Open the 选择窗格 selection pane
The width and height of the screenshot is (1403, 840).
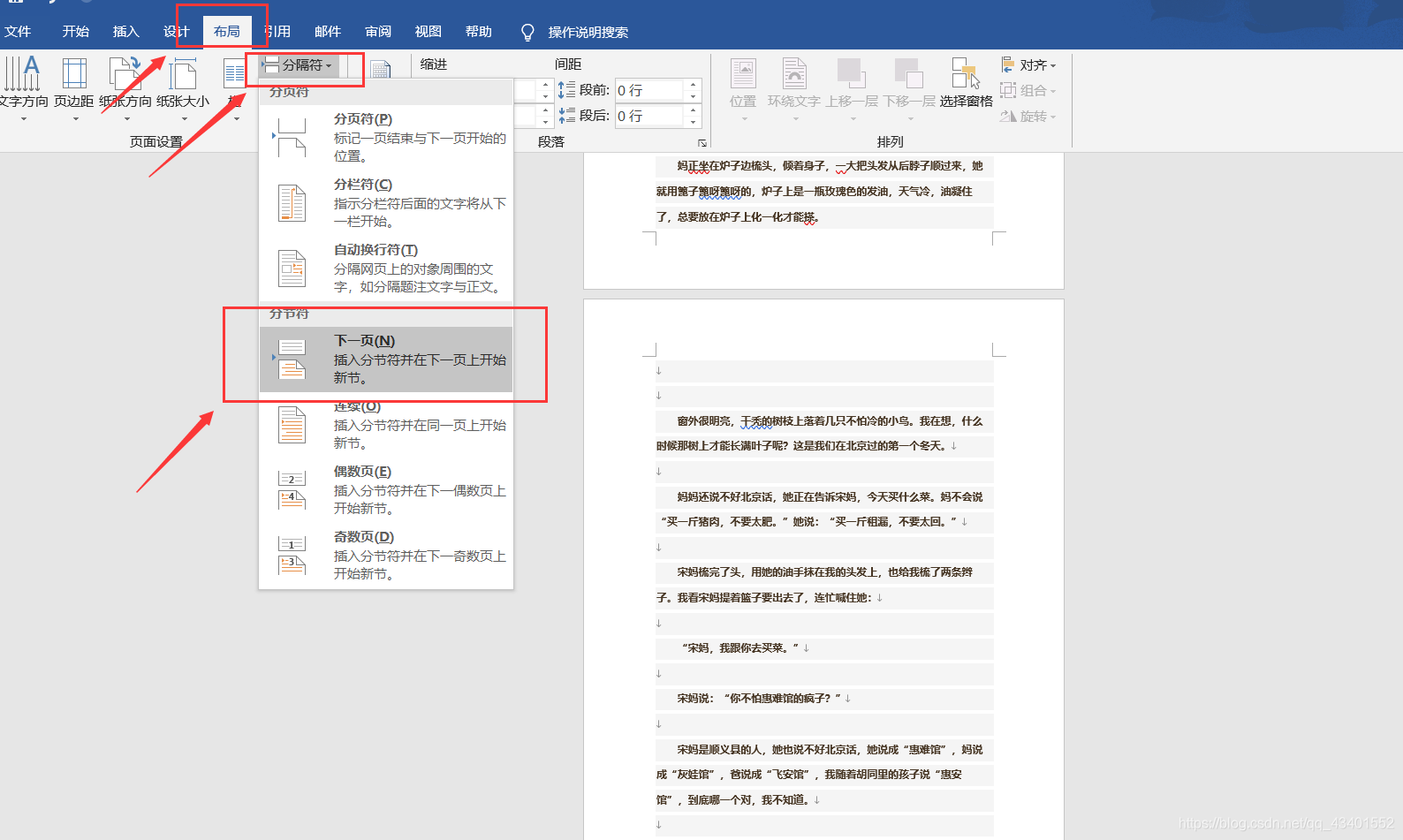click(966, 84)
